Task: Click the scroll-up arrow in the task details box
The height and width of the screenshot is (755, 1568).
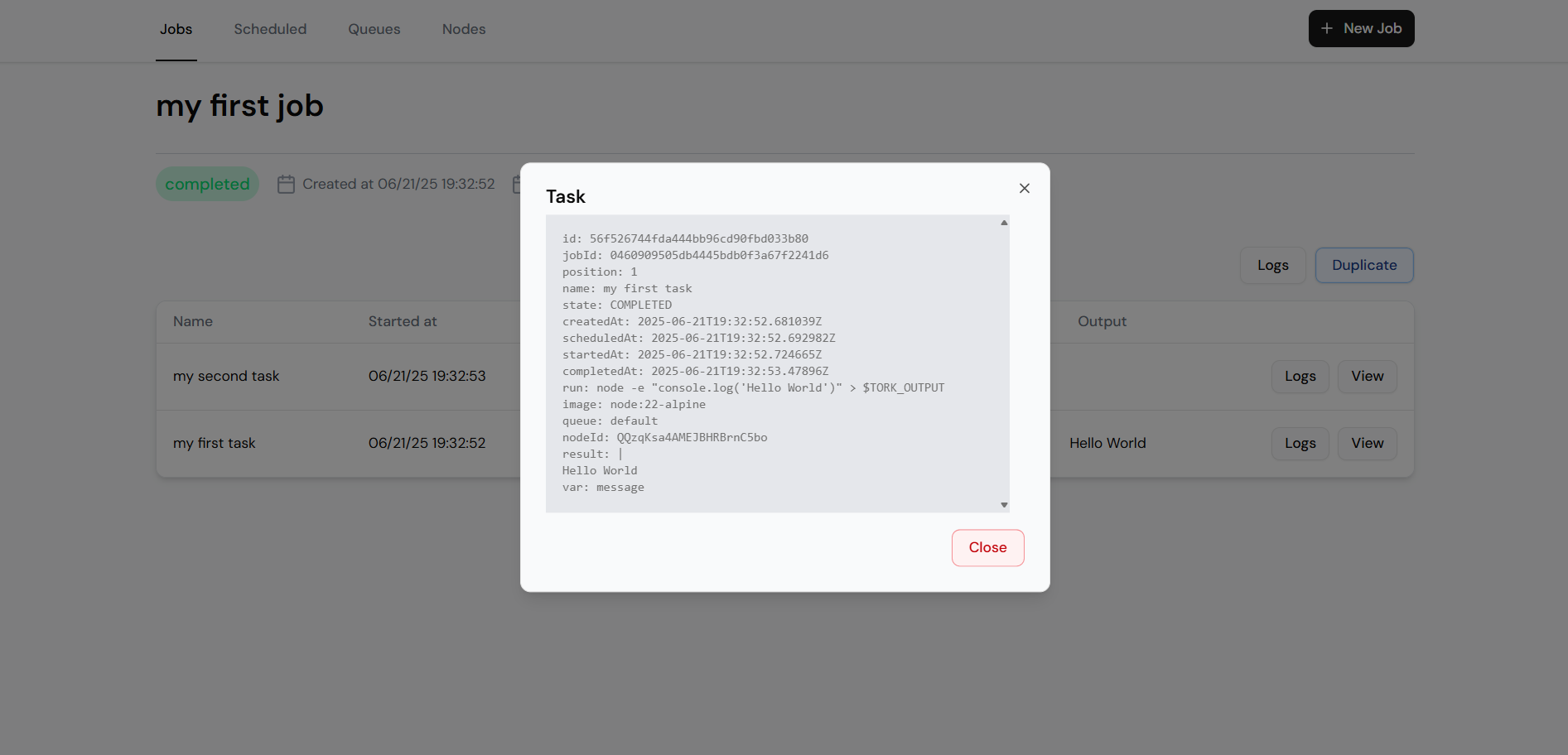Action: point(1004,223)
